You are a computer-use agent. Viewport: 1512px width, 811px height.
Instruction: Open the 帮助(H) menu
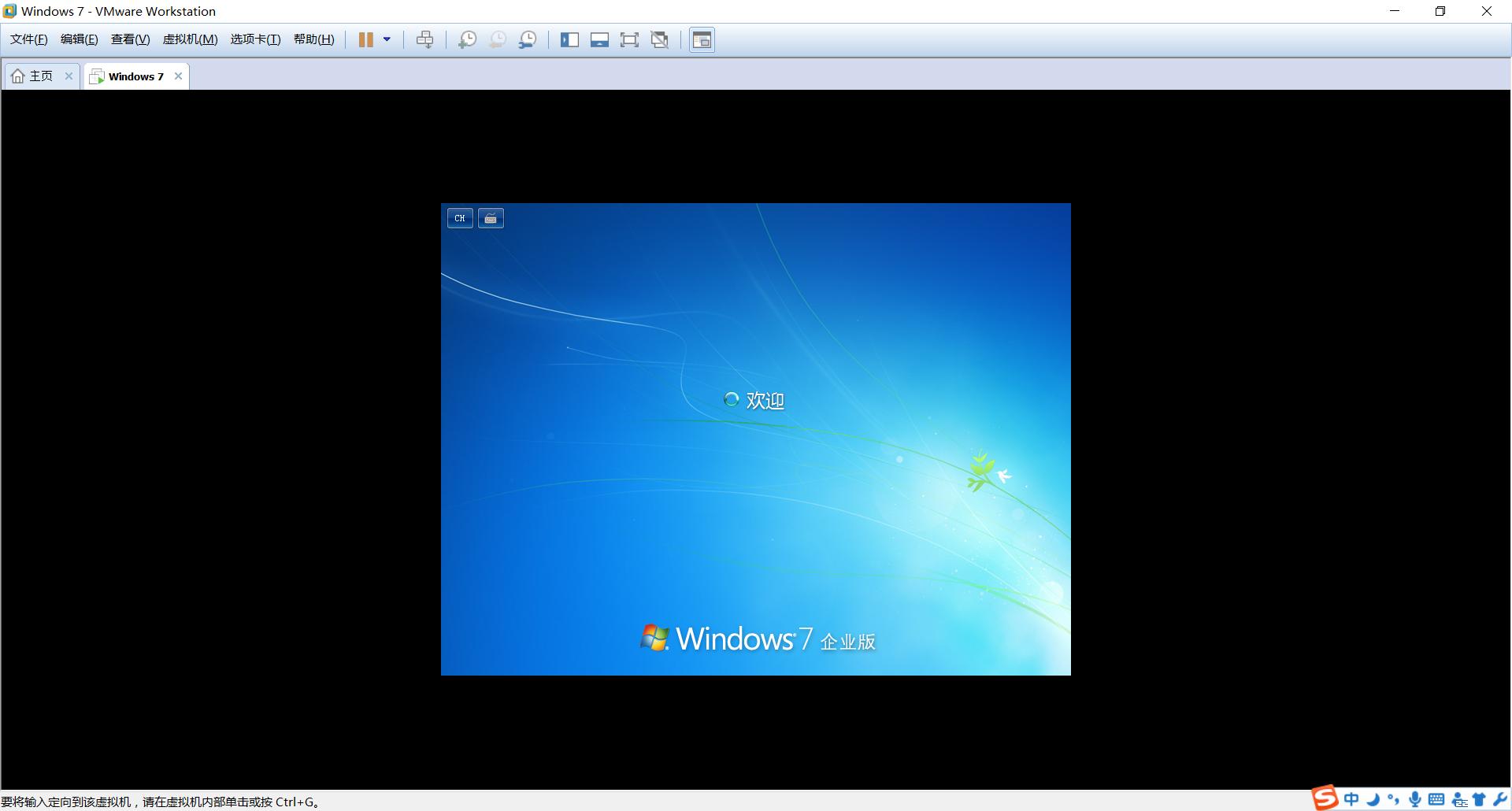314,39
